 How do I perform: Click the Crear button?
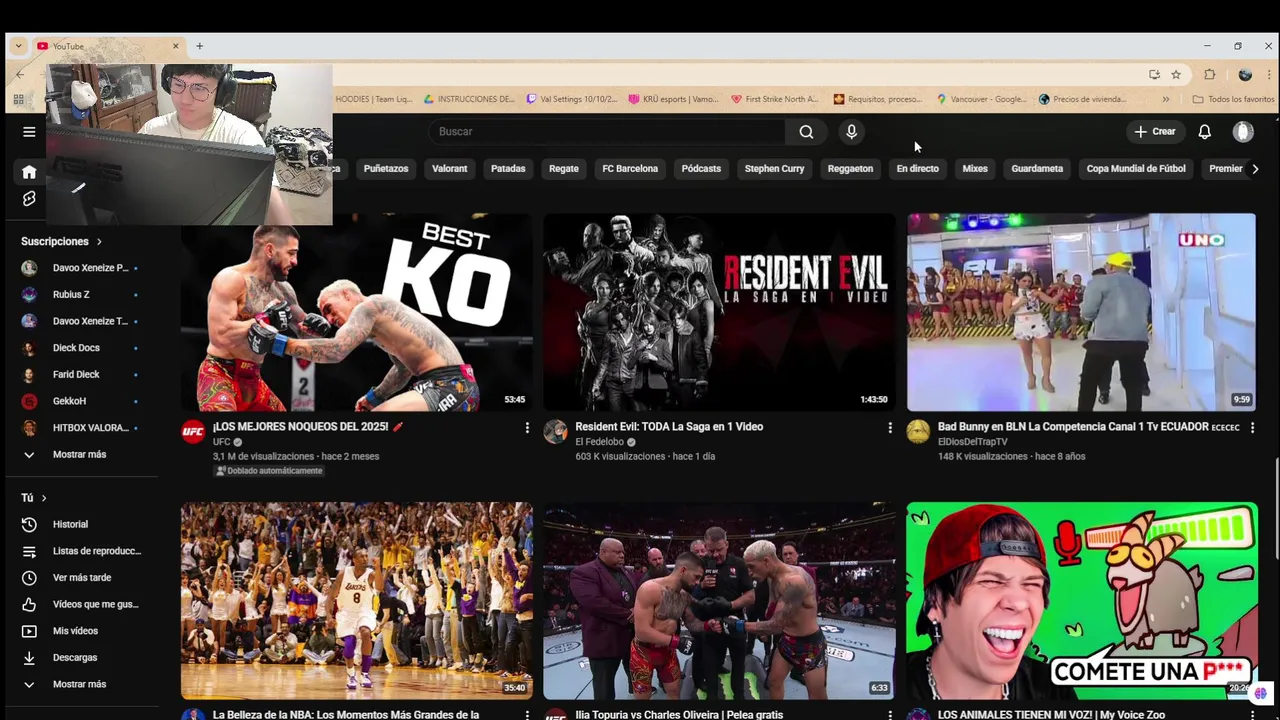(1155, 131)
